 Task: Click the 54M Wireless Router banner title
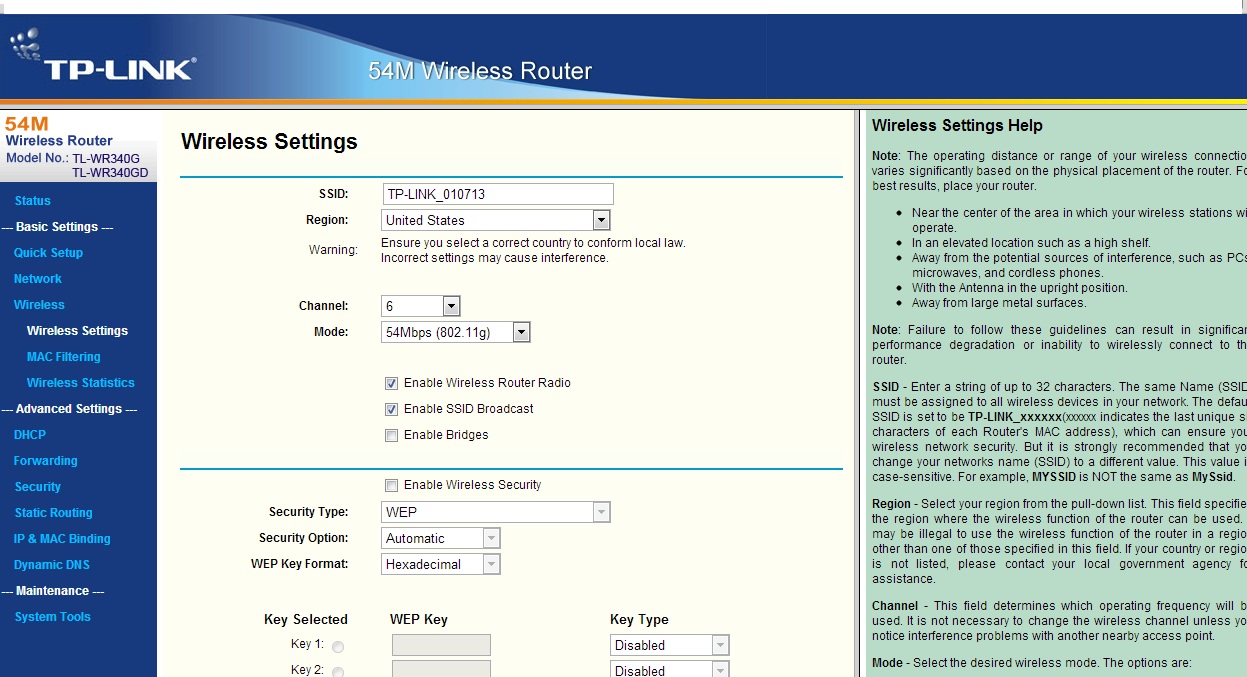tap(480, 71)
